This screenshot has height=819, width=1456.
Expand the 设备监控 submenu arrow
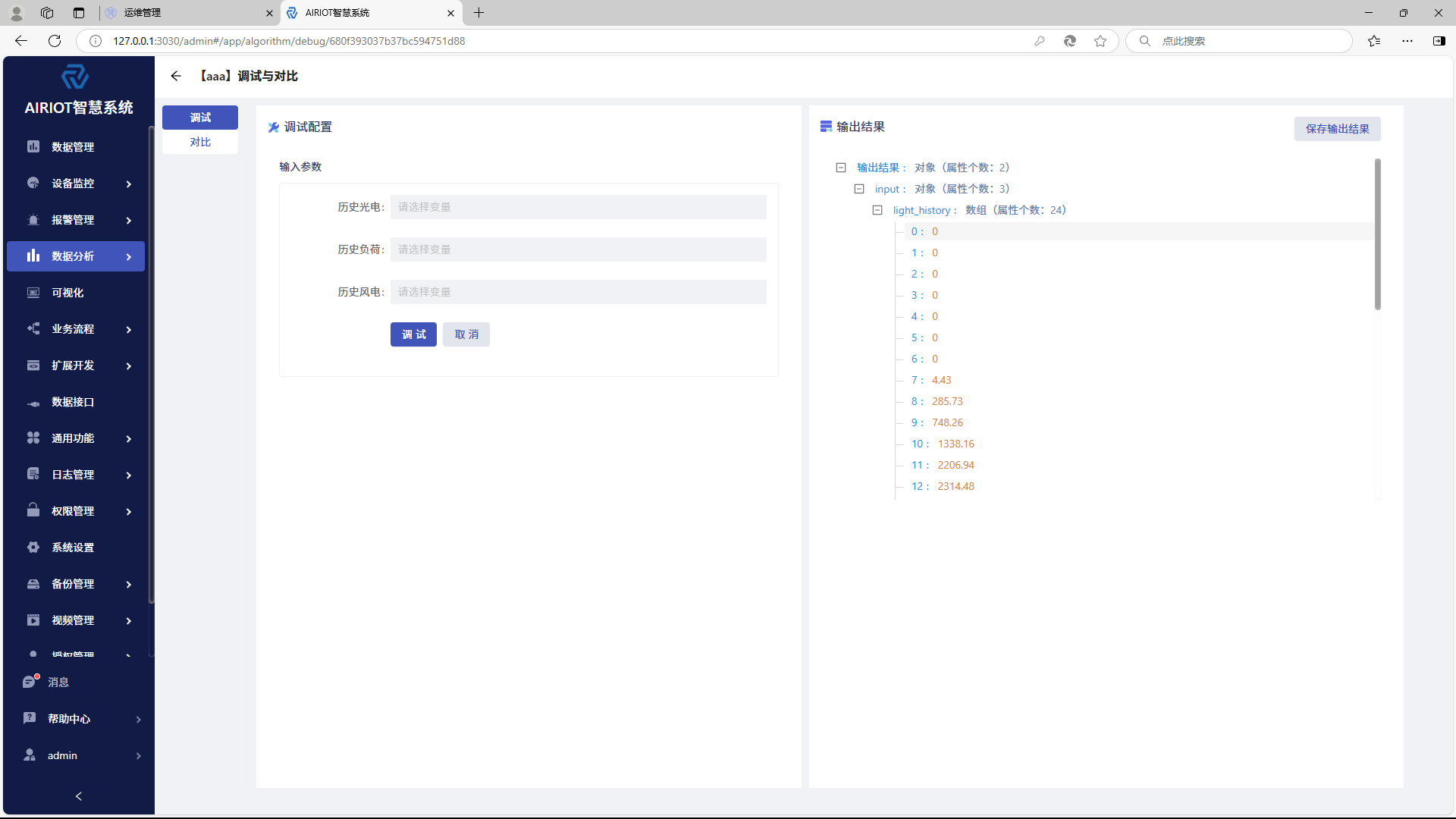pyautogui.click(x=129, y=184)
